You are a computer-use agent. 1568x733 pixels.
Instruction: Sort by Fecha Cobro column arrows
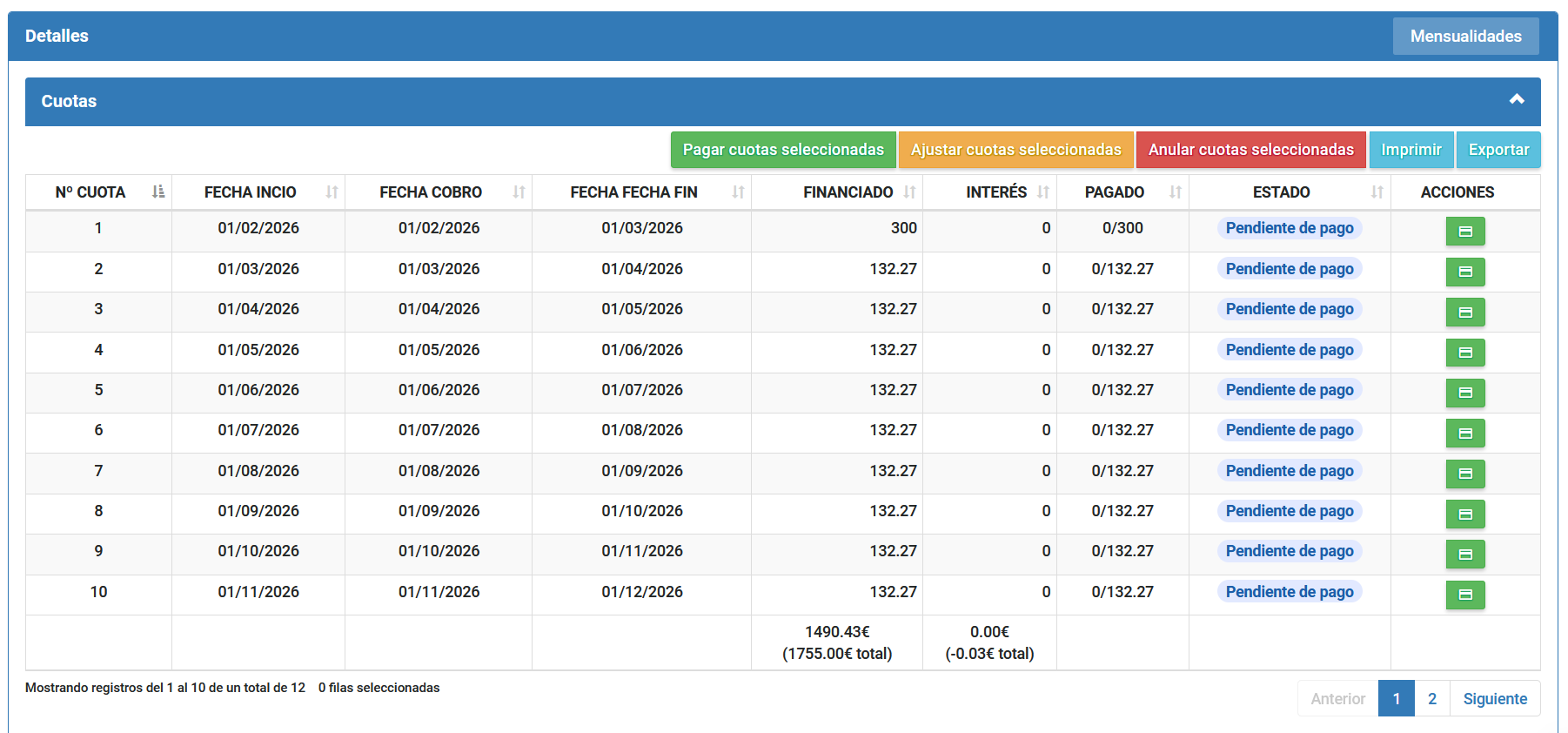pos(519,192)
